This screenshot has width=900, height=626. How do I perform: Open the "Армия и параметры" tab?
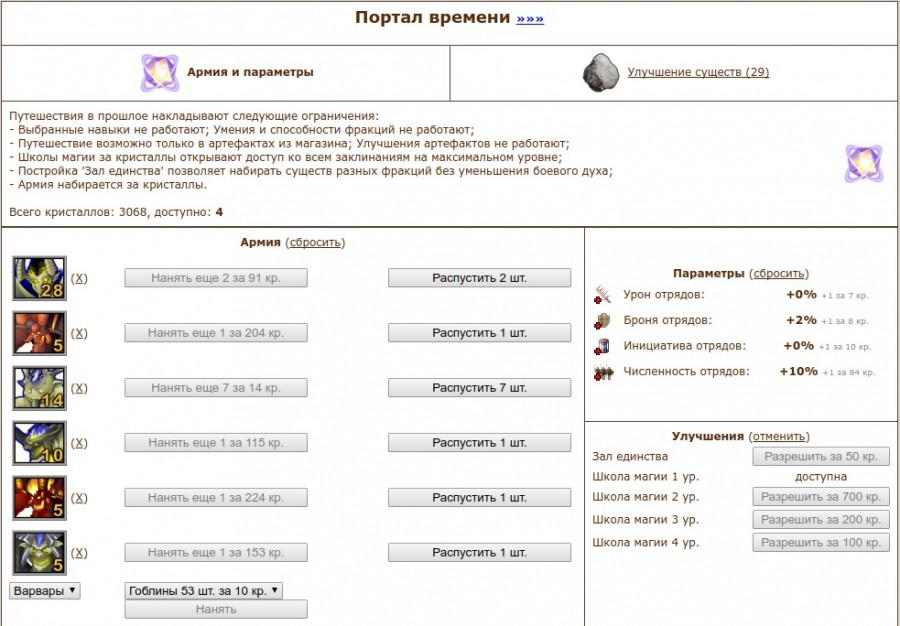(250, 72)
